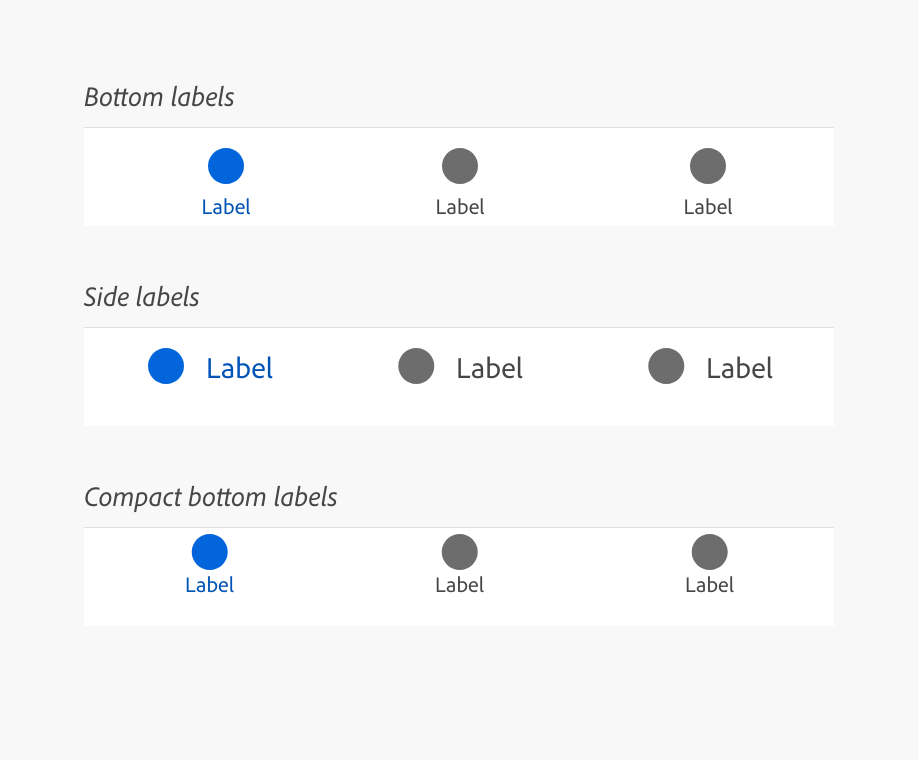Click the blue Label text in Compact row
The height and width of the screenshot is (760, 918).
point(209,585)
